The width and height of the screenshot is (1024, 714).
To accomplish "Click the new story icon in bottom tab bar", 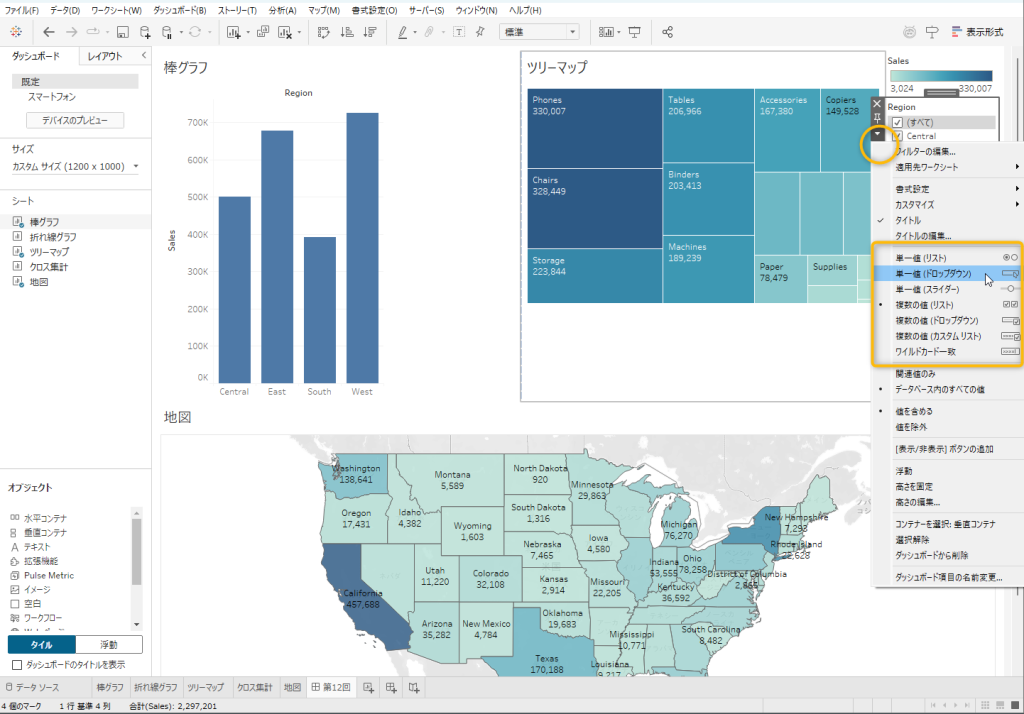I will (414, 688).
